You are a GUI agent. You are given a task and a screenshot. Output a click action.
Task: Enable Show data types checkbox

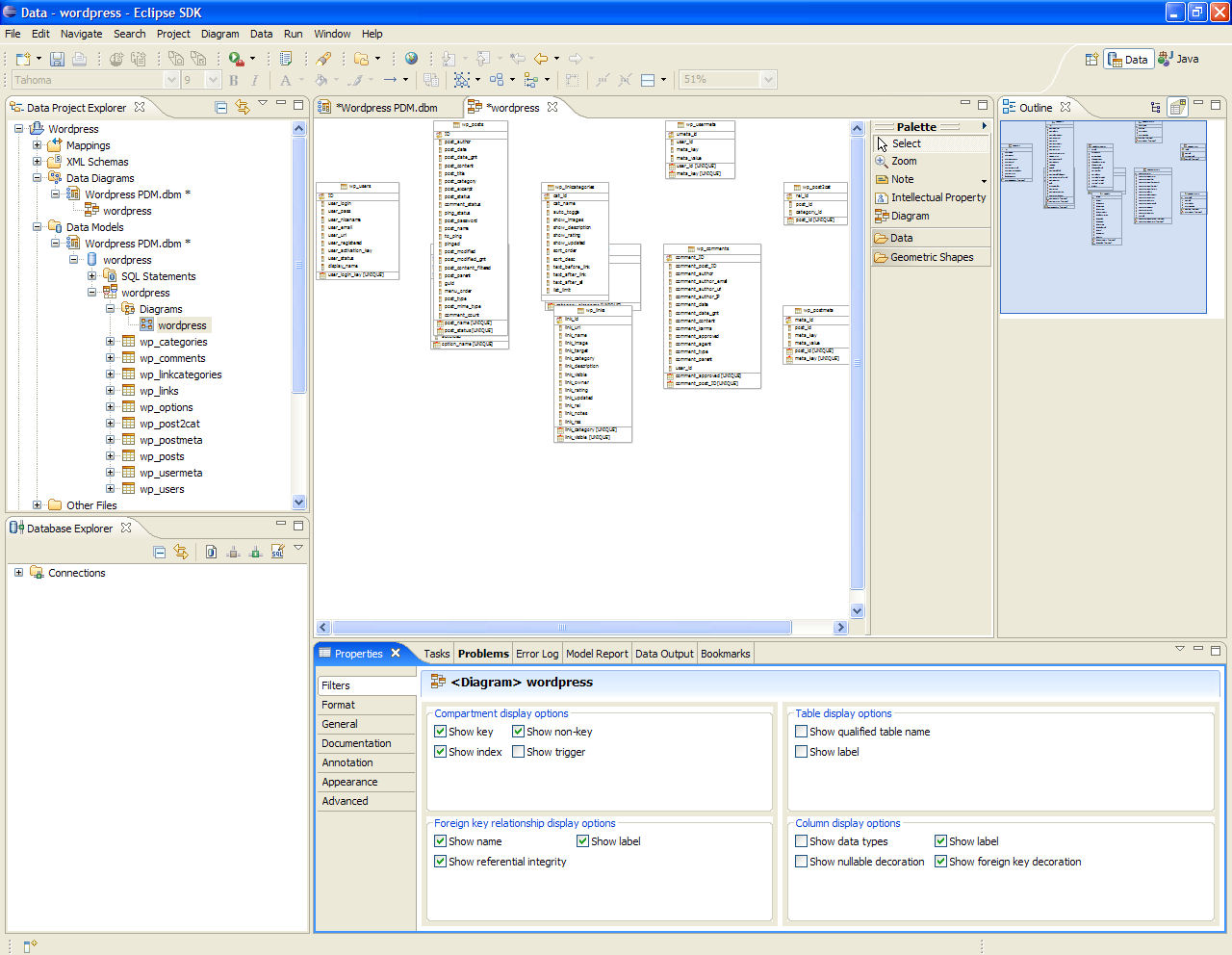pos(802,841)
